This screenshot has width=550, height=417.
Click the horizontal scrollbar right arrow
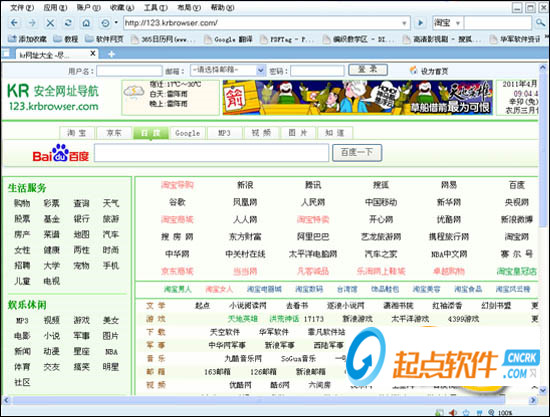533,400
